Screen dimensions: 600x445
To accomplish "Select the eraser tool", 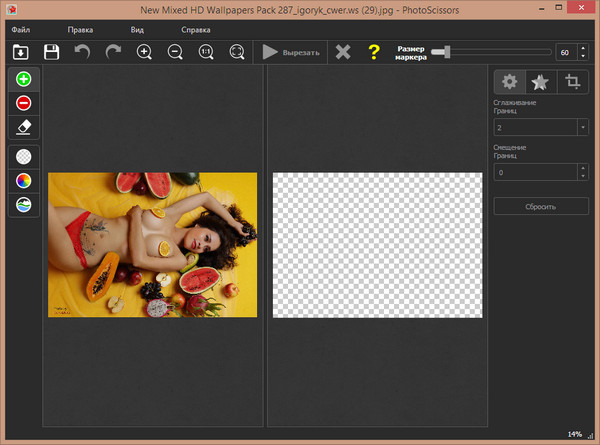I will (x=24, y=125).
